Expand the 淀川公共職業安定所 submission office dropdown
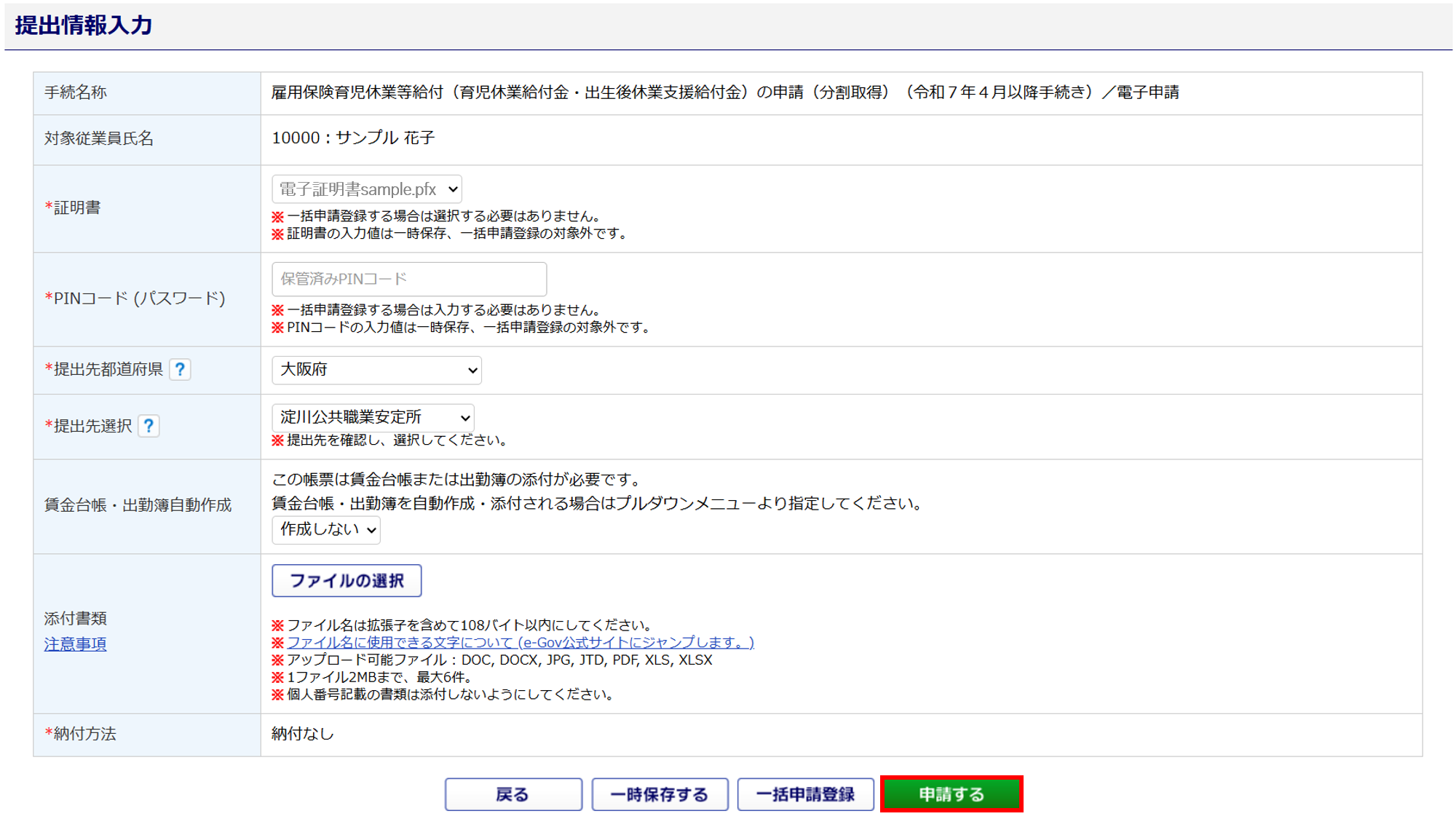 372,417
